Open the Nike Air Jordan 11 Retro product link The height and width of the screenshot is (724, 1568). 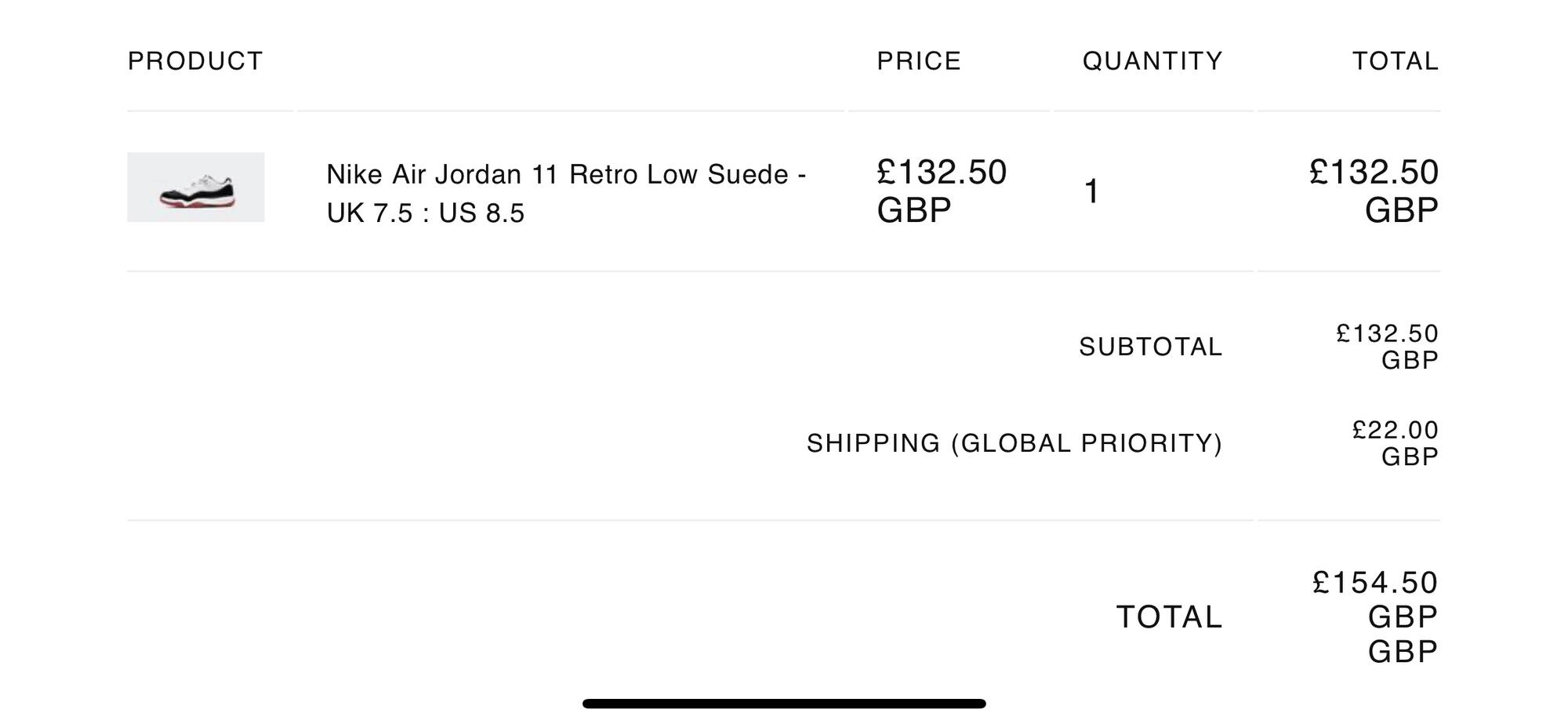click(565, 174)
